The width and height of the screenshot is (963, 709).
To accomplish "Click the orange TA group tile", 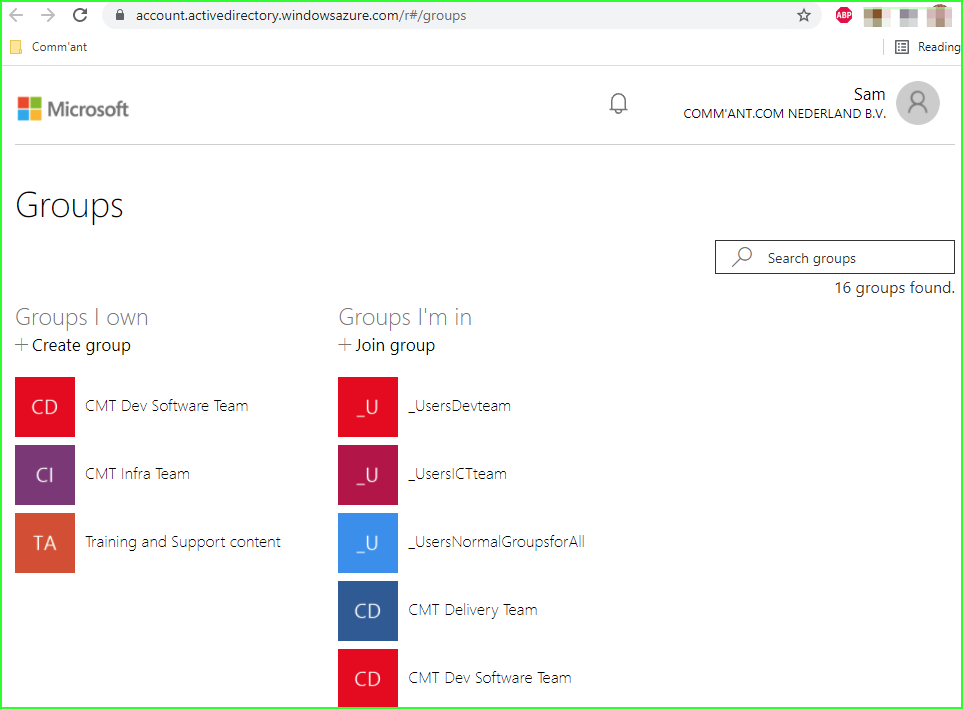I will 45,543.
